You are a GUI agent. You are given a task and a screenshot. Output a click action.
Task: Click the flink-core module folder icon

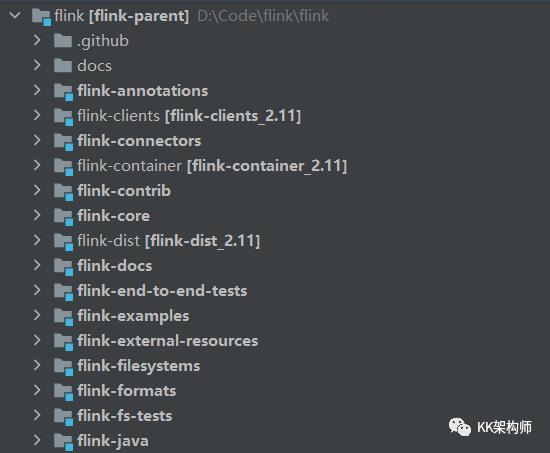(63, 216)
